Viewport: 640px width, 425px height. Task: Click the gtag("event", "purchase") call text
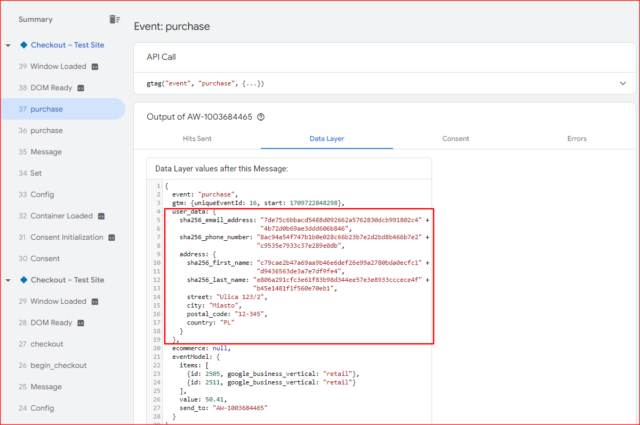coord(205,83)
